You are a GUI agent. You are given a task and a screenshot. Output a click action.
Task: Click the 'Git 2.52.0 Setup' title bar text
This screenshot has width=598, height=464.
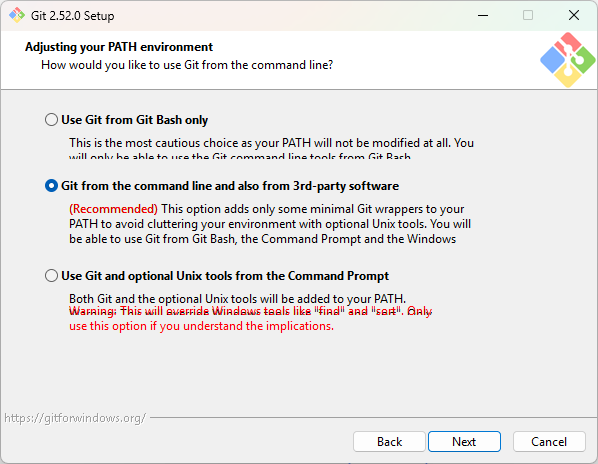click(x=72, y=16)
